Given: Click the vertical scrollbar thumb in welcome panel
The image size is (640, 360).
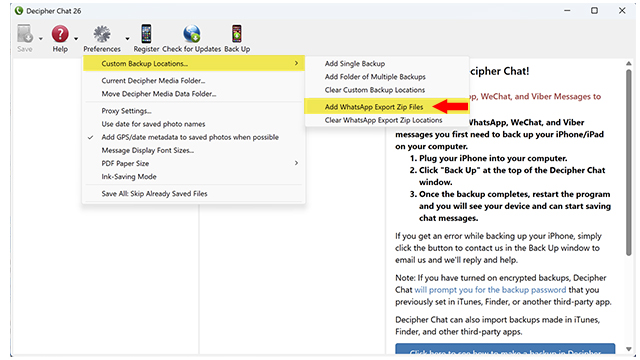Looking at the screenshot, I should (629, 162).
